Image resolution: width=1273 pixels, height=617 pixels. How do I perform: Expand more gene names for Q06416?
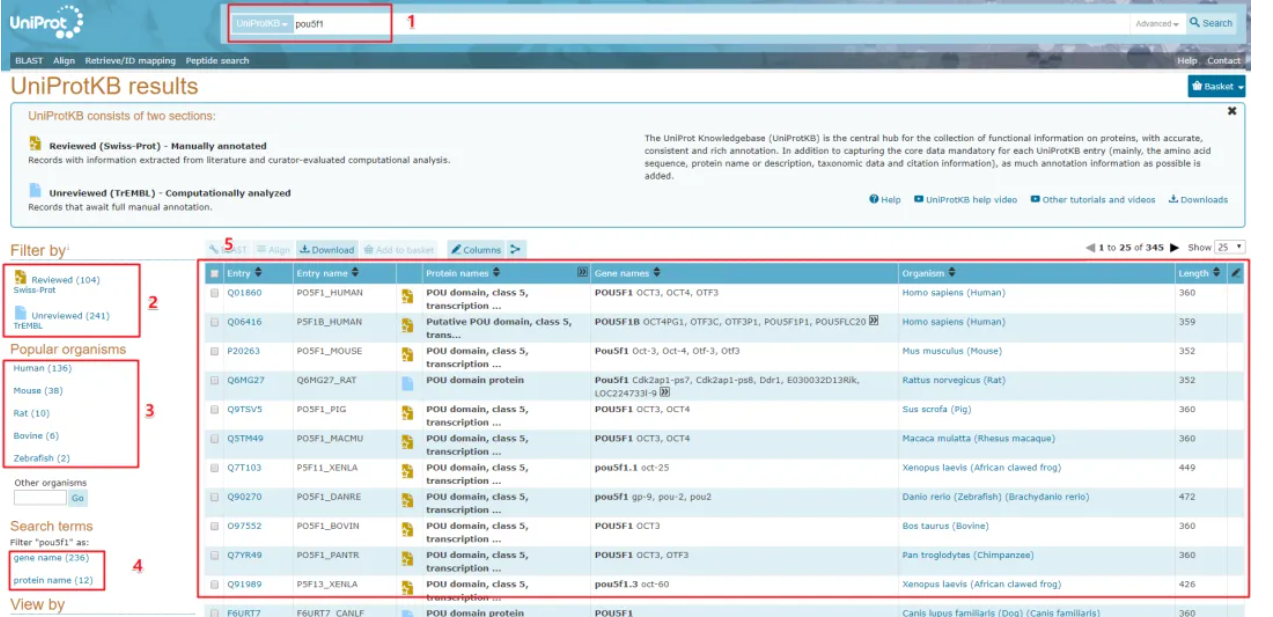click(x=873, y=321)
